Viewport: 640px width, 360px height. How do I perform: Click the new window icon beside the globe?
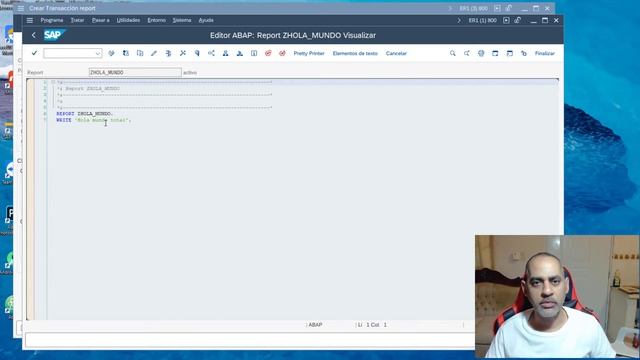click(495, 53)
